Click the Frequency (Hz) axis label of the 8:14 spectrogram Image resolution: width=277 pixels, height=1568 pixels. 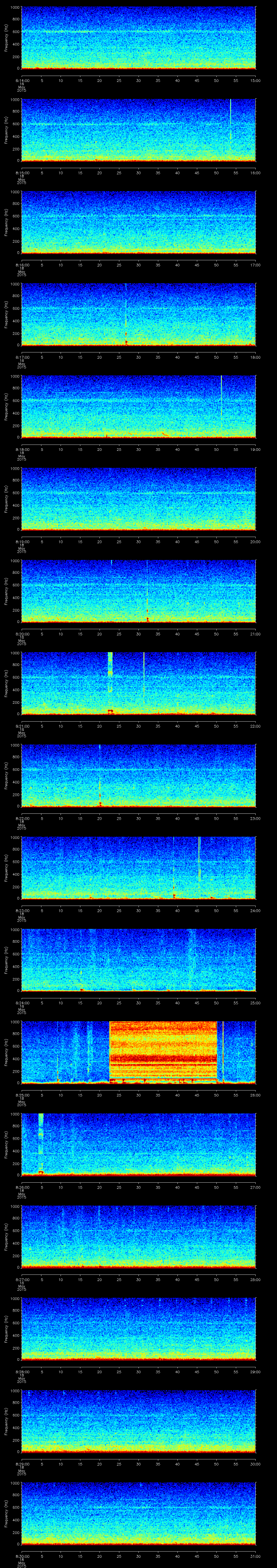(7, 38)
